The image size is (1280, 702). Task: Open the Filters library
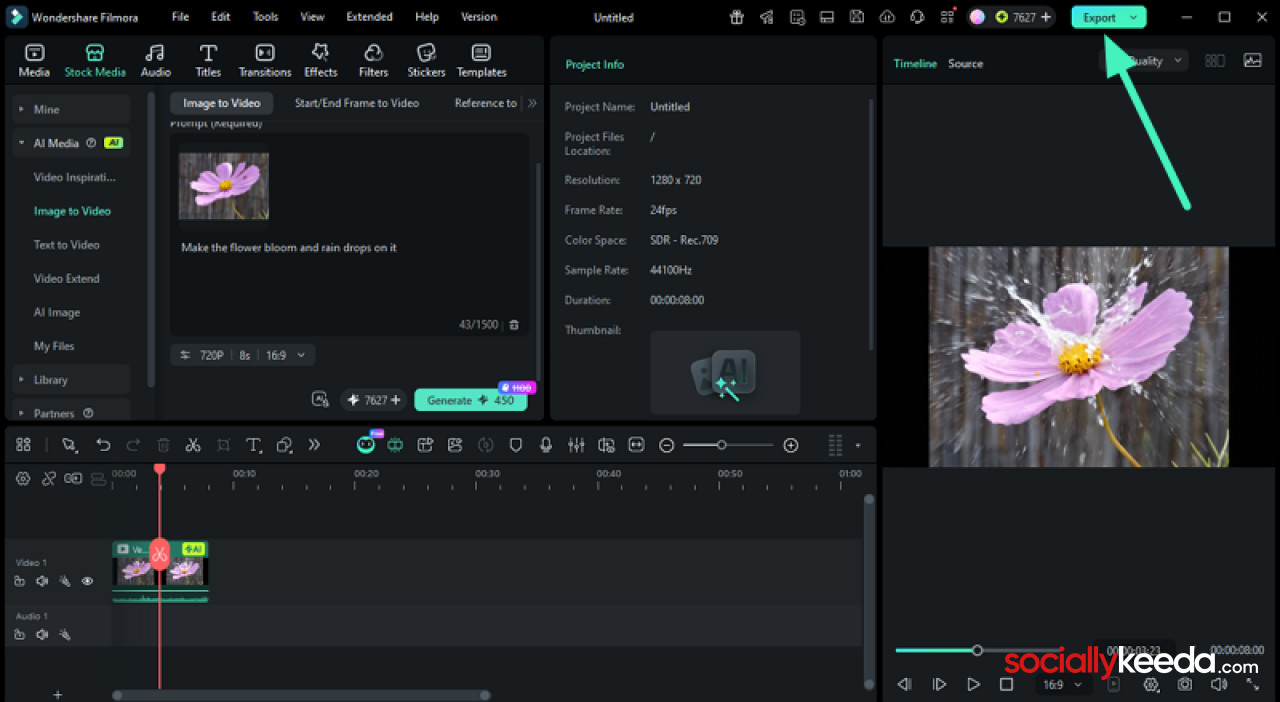[373, 60]
